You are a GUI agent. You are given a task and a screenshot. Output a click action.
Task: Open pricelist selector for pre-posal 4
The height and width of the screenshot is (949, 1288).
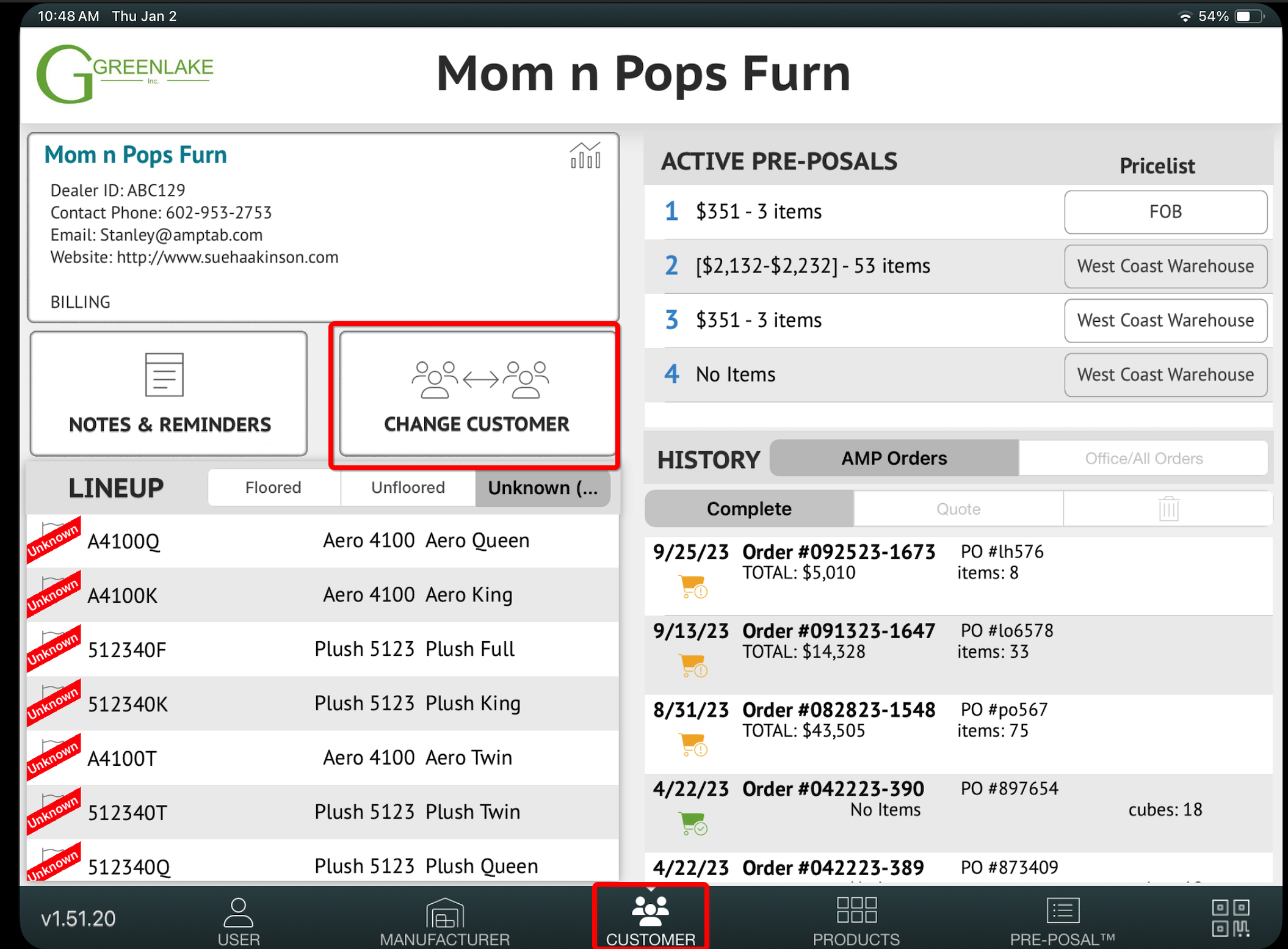1165,375
